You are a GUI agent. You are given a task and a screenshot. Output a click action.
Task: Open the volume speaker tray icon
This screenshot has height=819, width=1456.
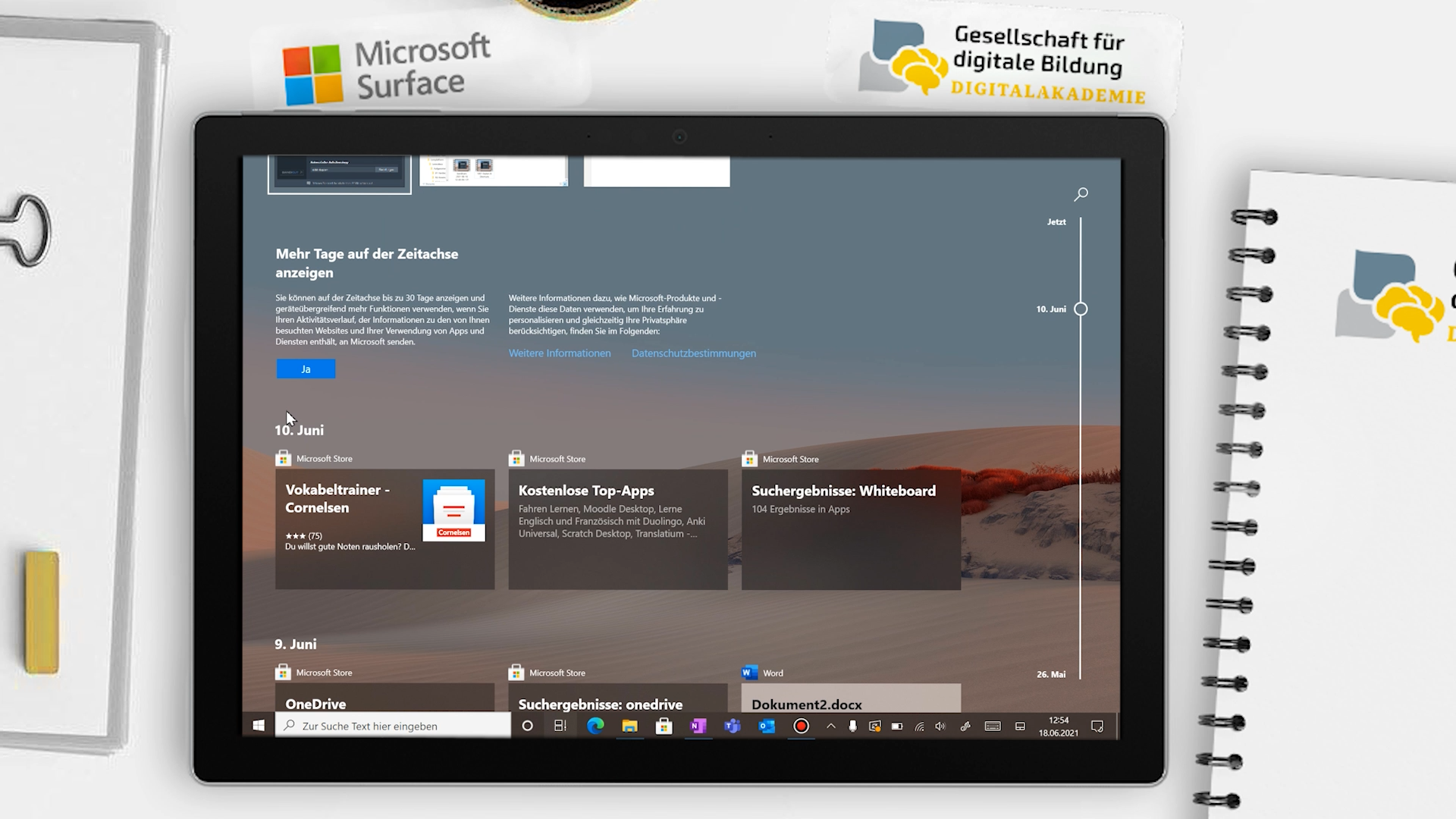tap(940, 726)
